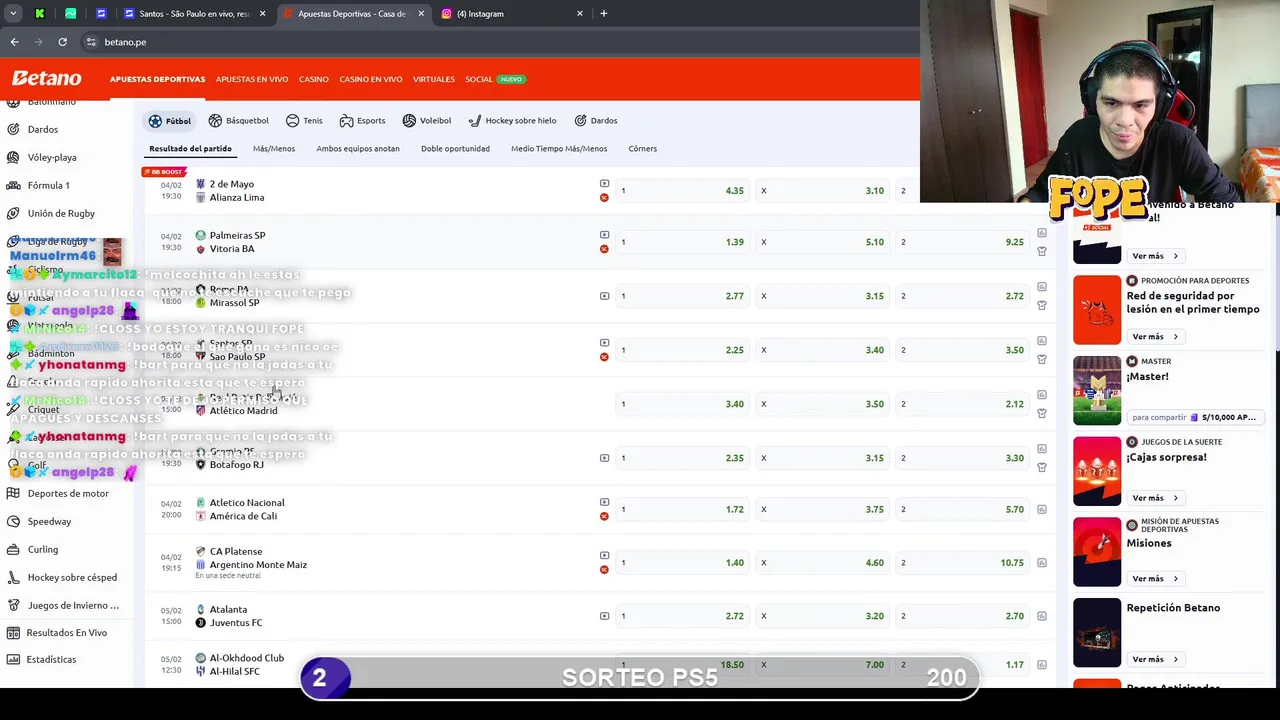Select the Voleibol sport filter

tap(427, 120)
